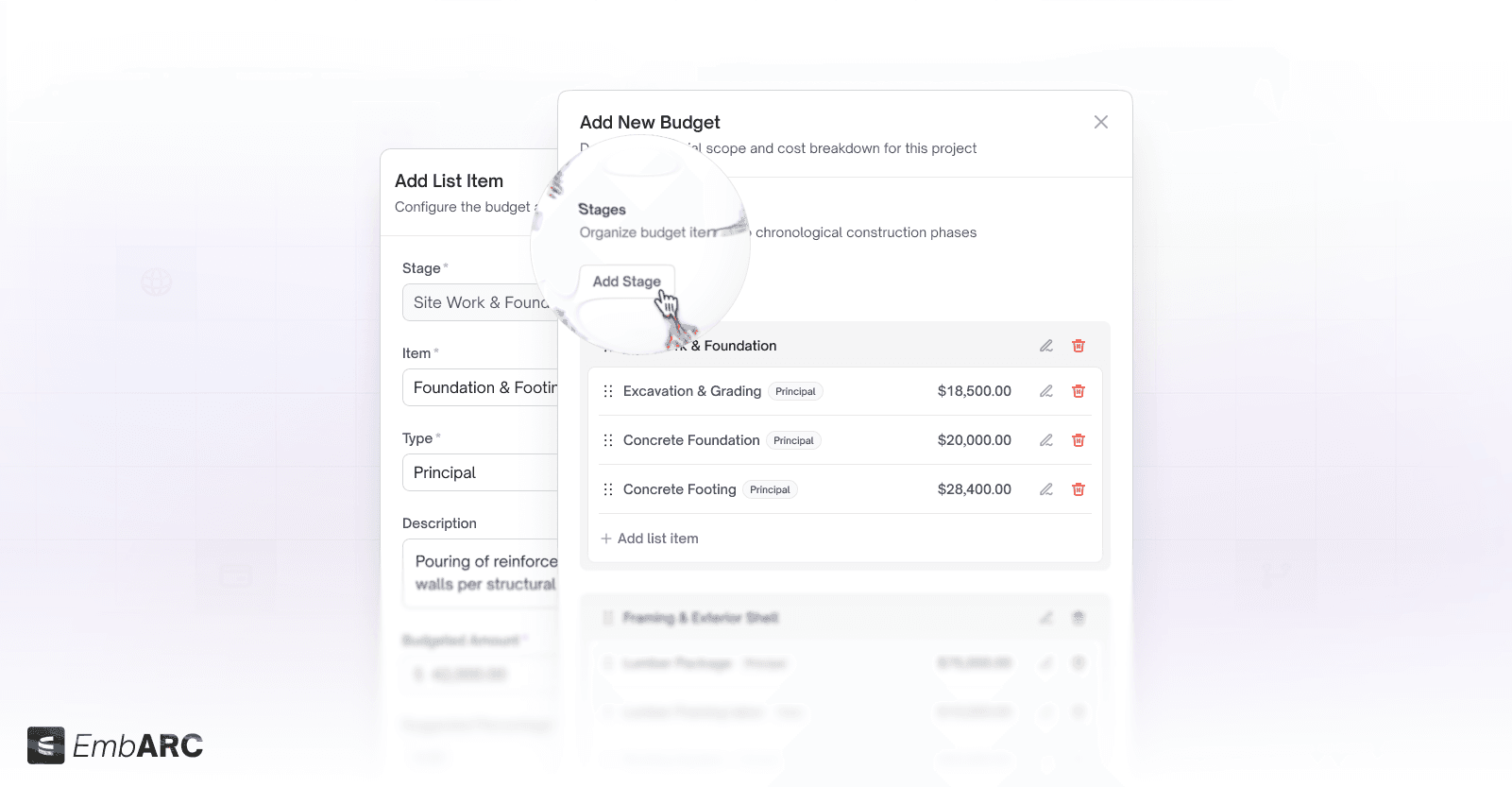Grab the Concrete Footing drag handle

(x=608, y=488)
